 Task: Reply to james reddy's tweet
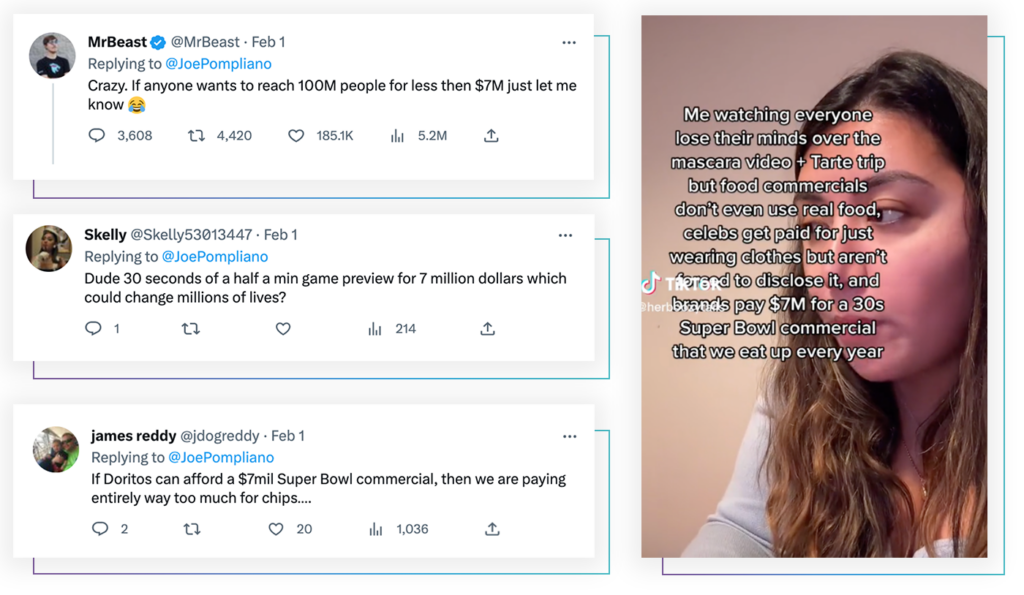[100, 529]
